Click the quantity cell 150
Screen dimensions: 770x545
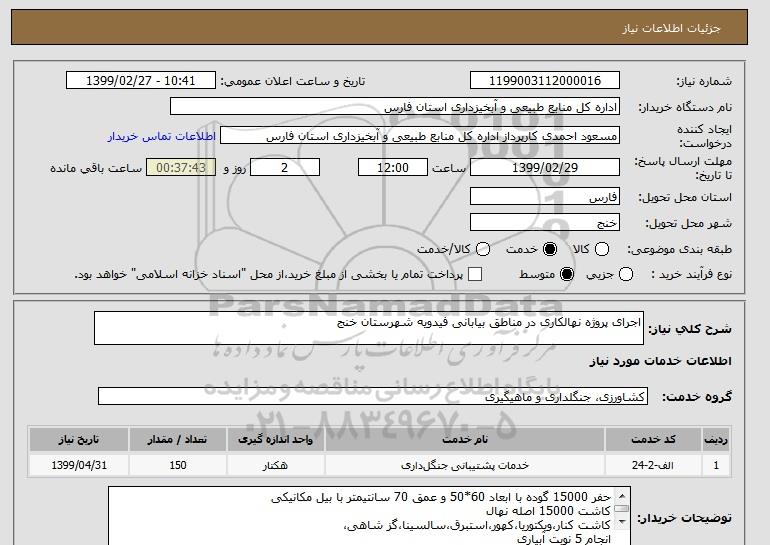[x=178, y=465]
